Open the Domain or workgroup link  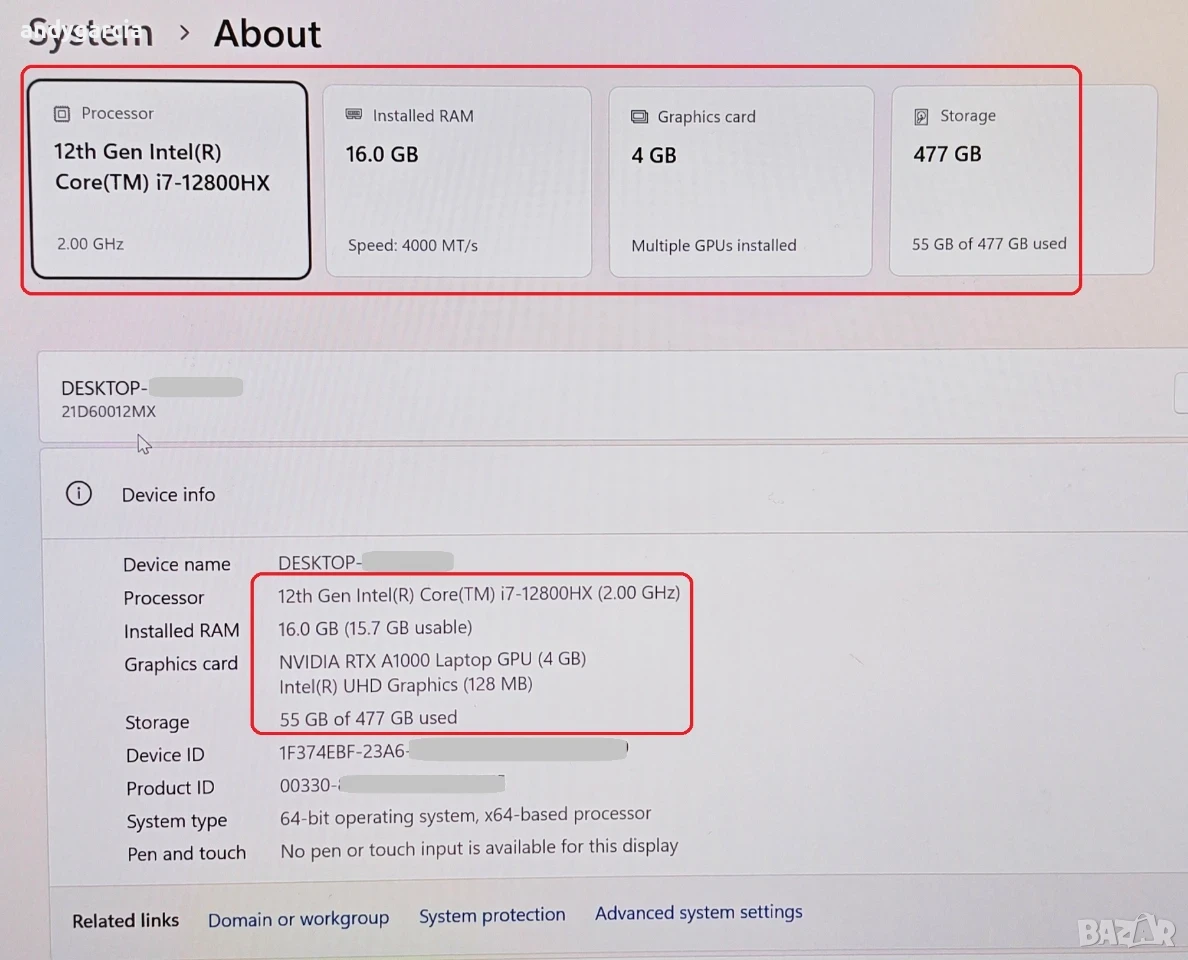[x=299, y=919]
